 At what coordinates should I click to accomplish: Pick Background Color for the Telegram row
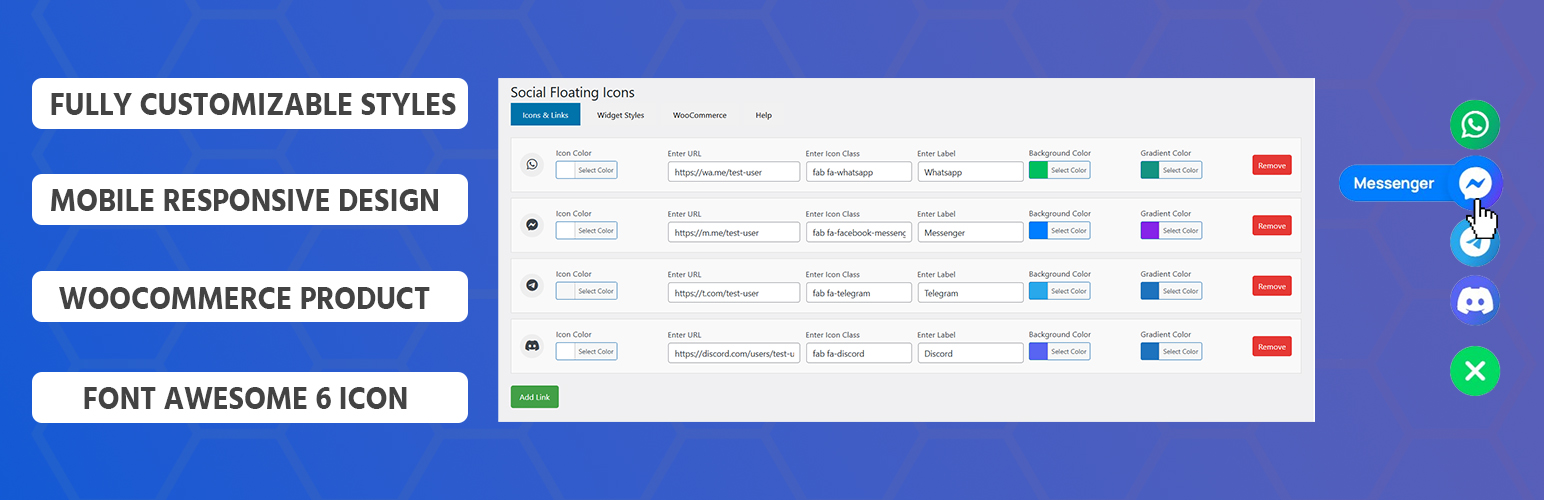[1059, 291]
